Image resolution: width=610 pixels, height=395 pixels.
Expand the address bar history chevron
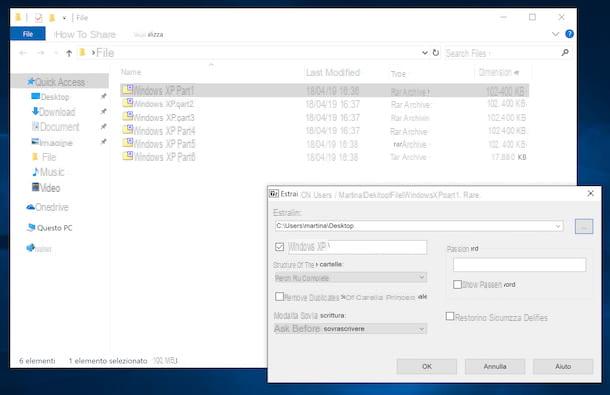click(424, 53)
